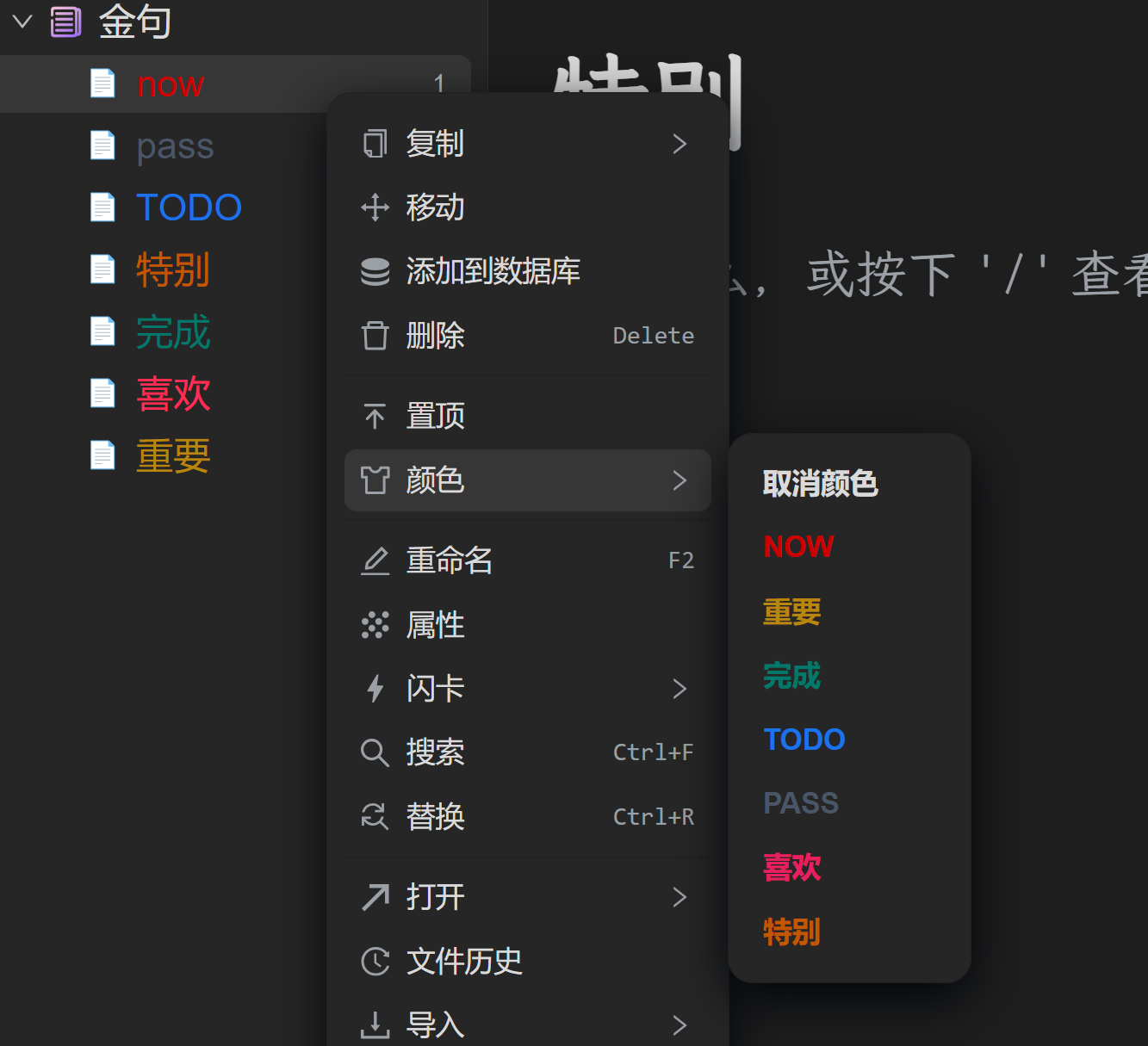Click the editor placeholder text in the document

939,275
